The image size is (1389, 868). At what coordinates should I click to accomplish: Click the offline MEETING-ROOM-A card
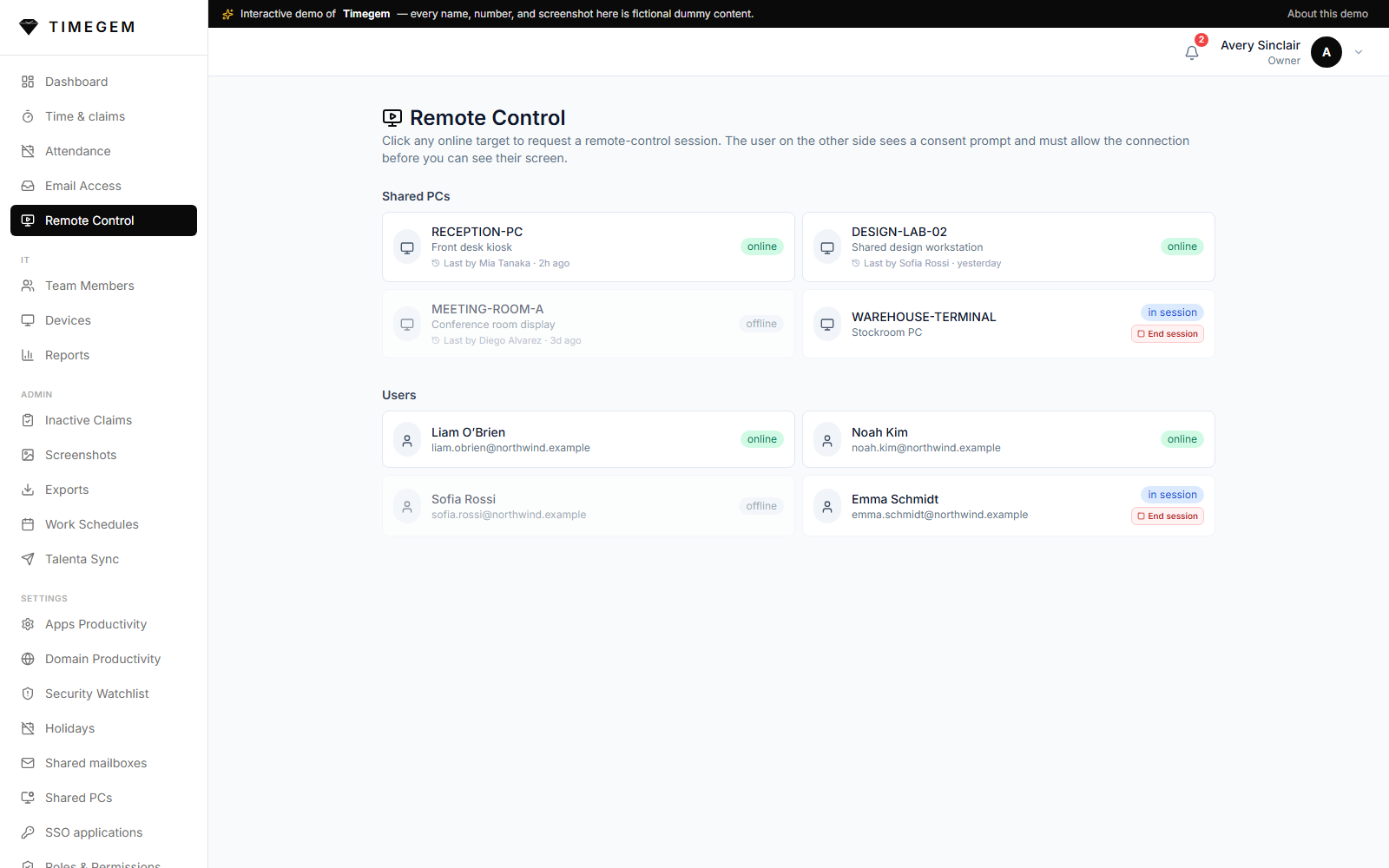coord(589,324)
